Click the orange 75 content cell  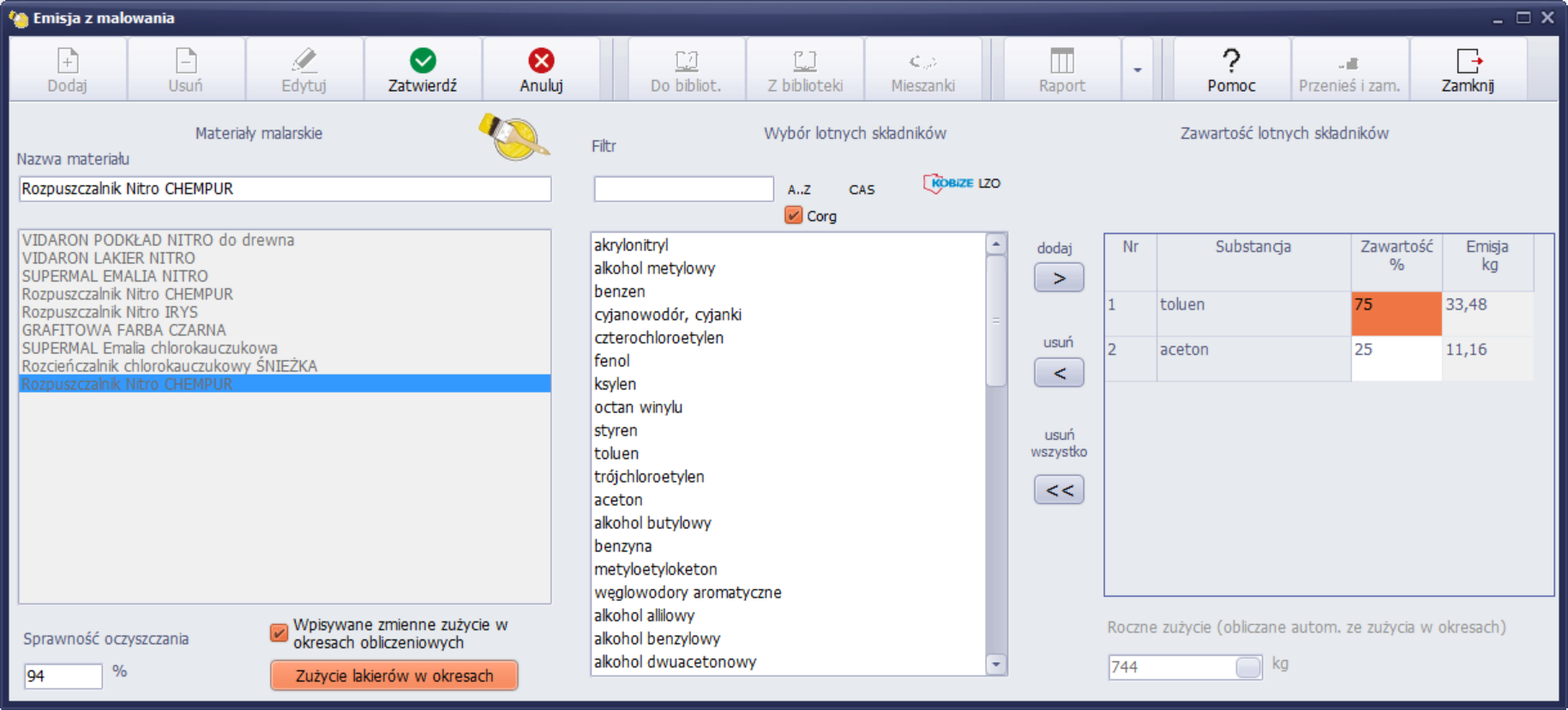[x=1396, y=313]
